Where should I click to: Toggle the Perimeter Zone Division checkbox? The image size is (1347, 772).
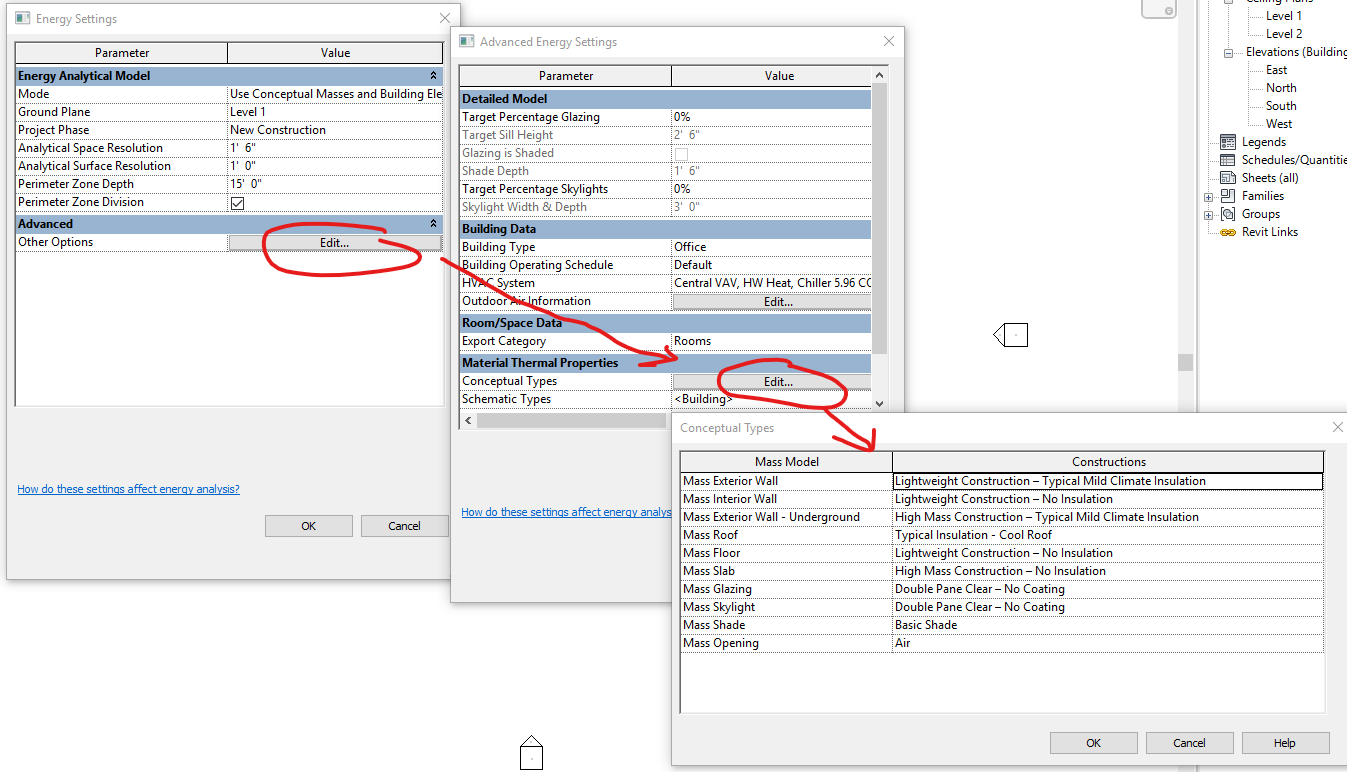[235, 201]
